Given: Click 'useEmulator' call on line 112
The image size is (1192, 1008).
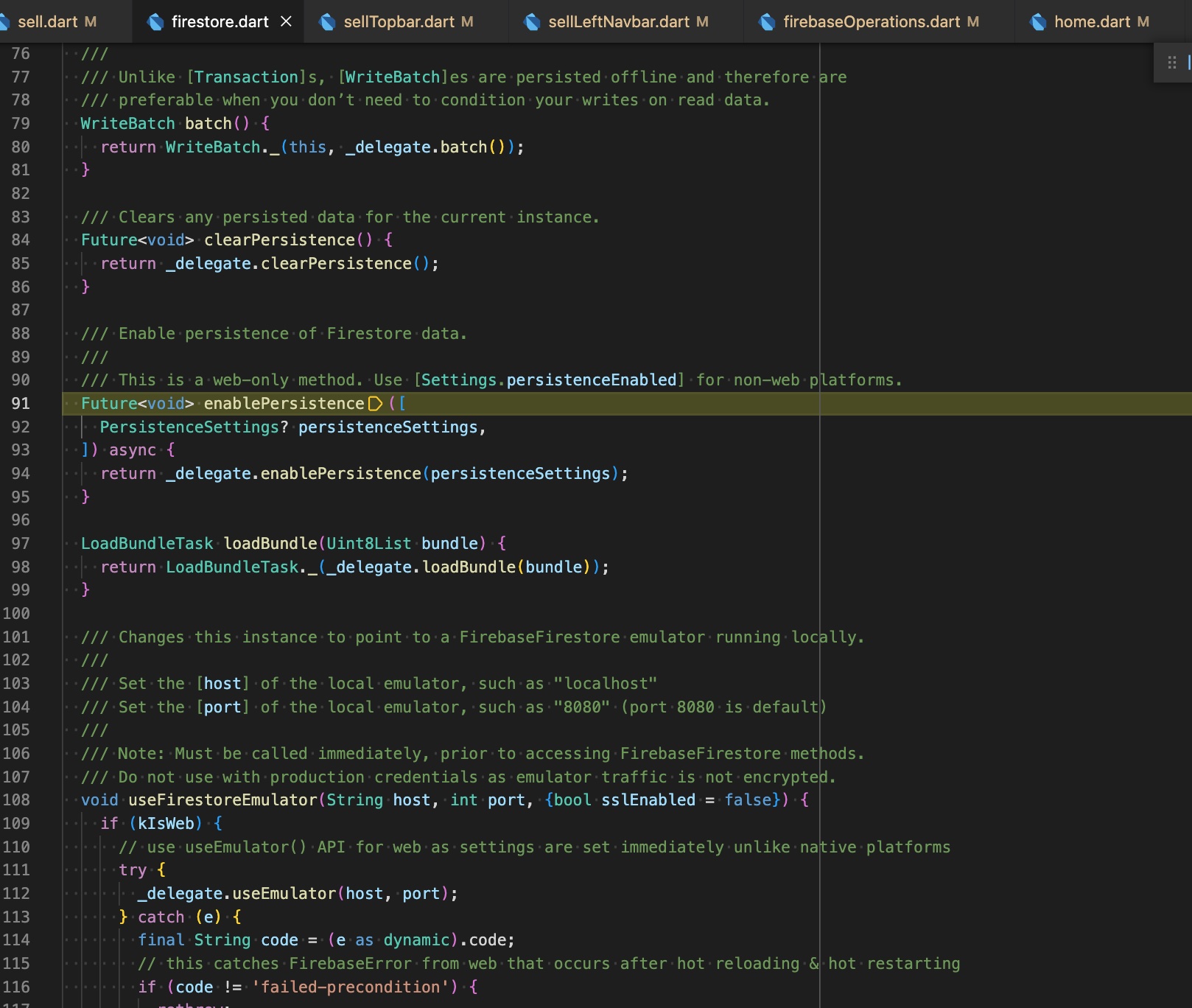Looking at the screenshot, I should tap(284, 893).
